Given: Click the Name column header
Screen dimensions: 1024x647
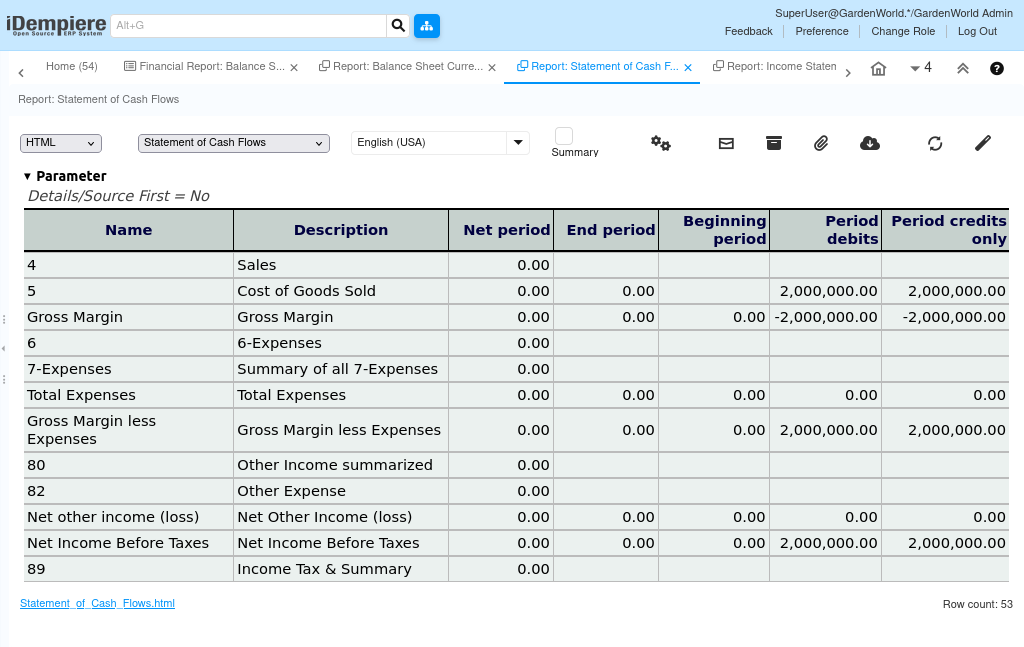Looking at the screenshot, I should 129,230.
